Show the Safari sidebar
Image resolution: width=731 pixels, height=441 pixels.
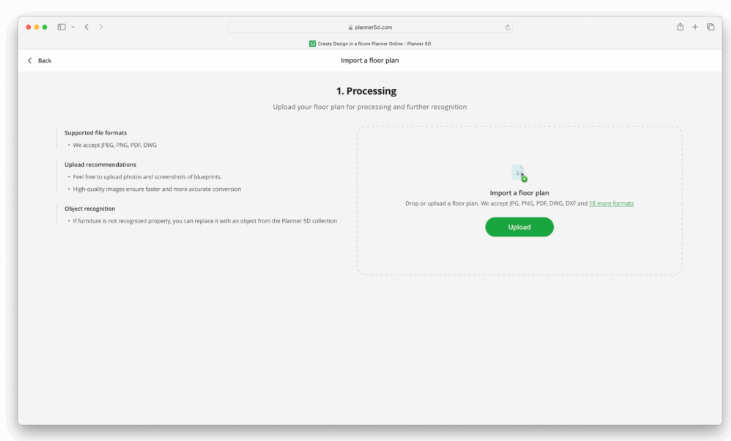tap(61, 27)
